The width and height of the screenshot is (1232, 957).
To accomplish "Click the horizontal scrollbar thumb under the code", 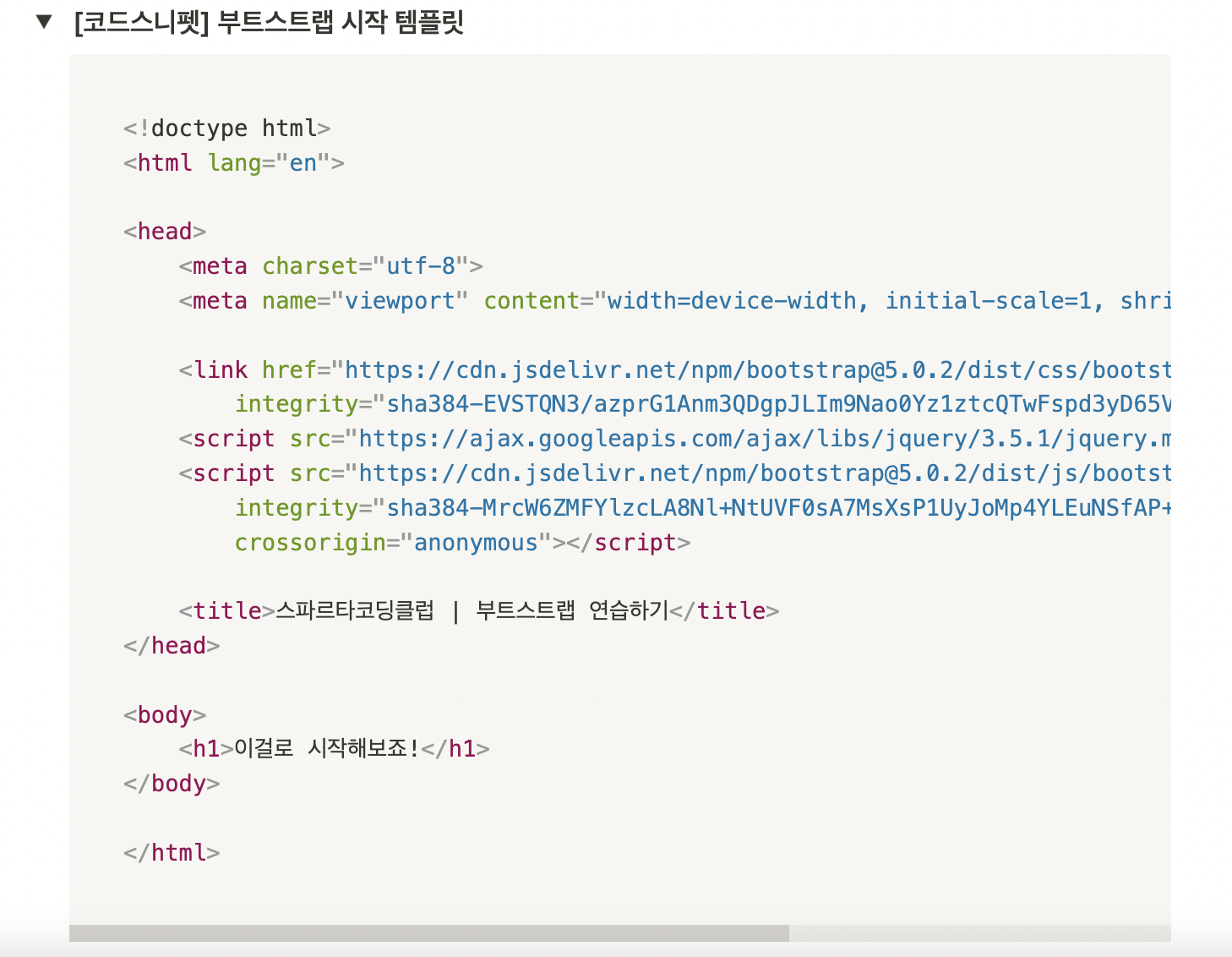I will (429, 932).
